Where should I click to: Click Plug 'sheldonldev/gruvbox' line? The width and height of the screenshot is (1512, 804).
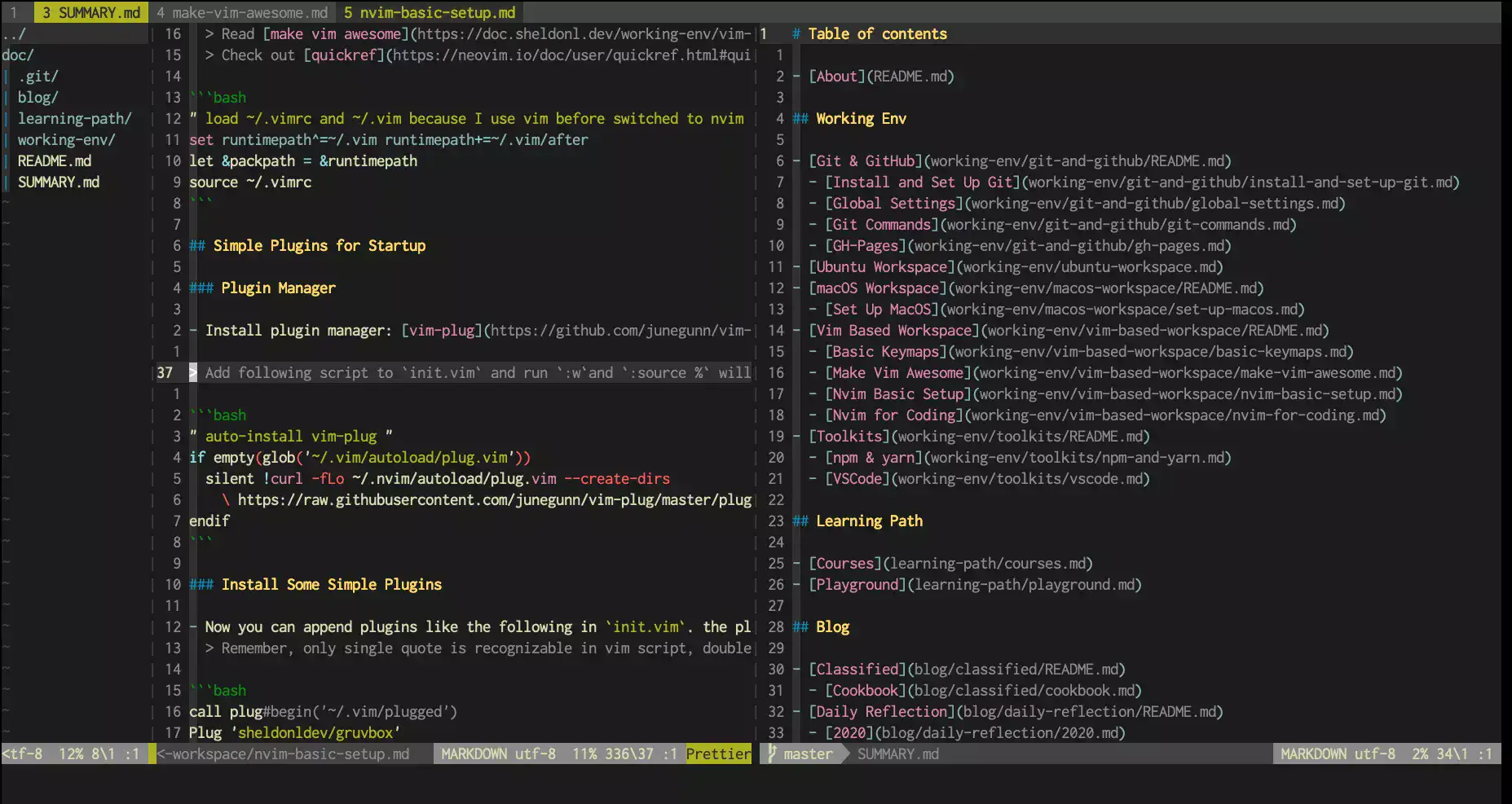[295, 732]
